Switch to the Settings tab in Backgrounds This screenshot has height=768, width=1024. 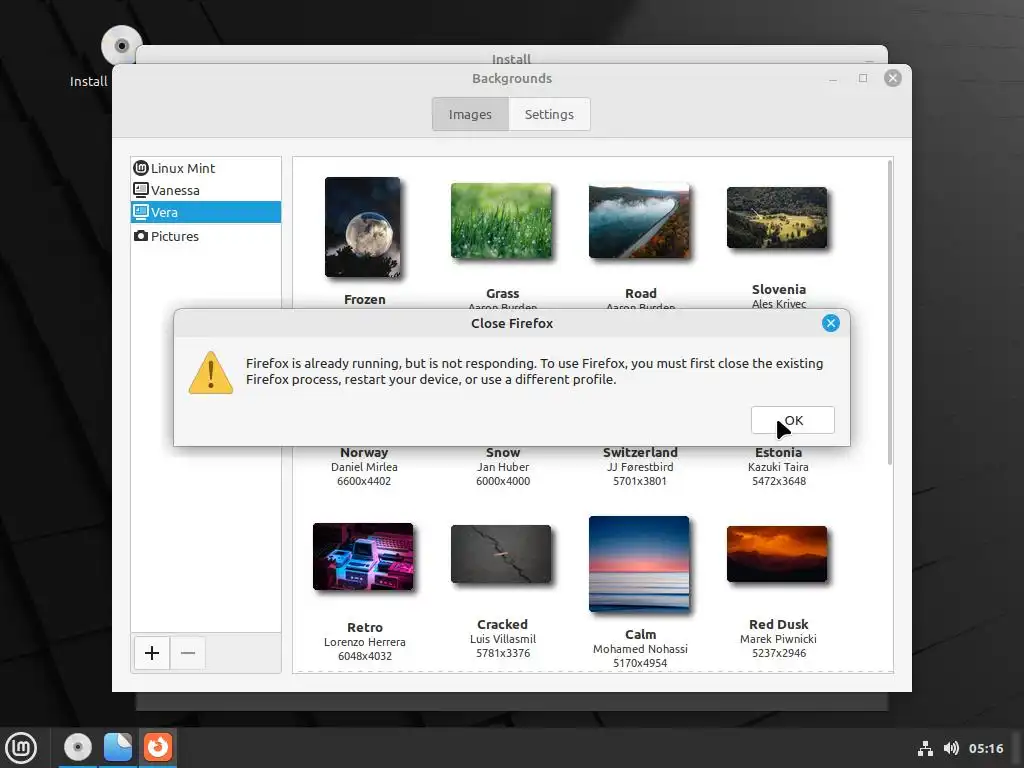(549, 114)
